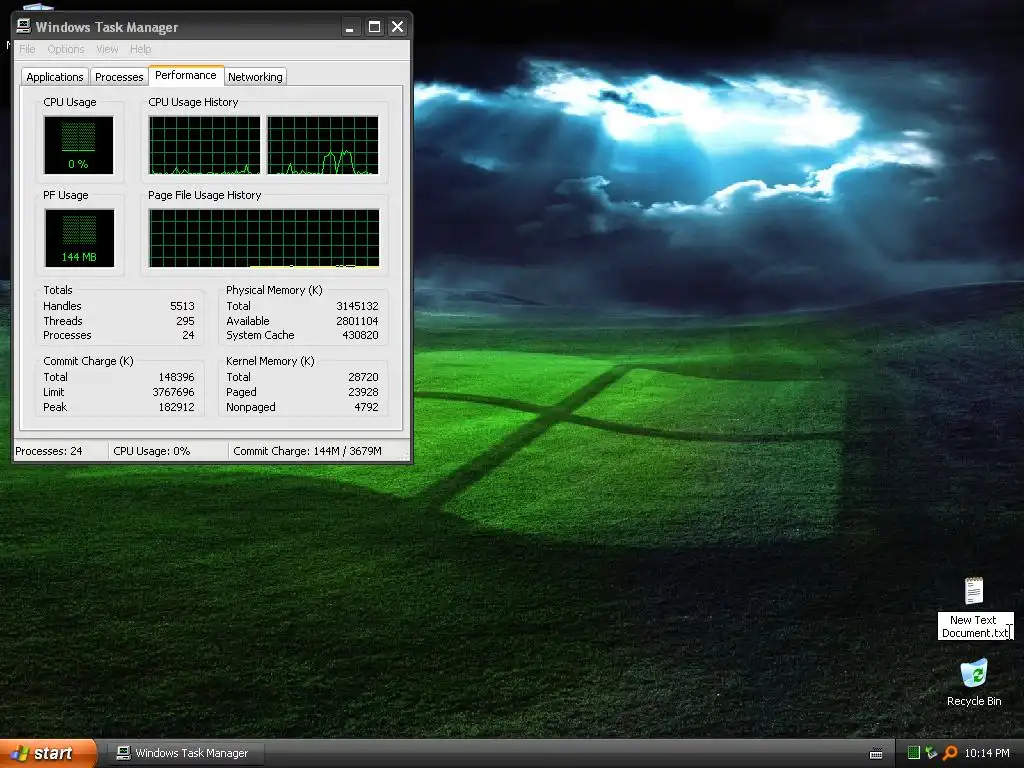The image size is (1024, 768).
Task: Open the File menu
Action: (x=27, y=49)
